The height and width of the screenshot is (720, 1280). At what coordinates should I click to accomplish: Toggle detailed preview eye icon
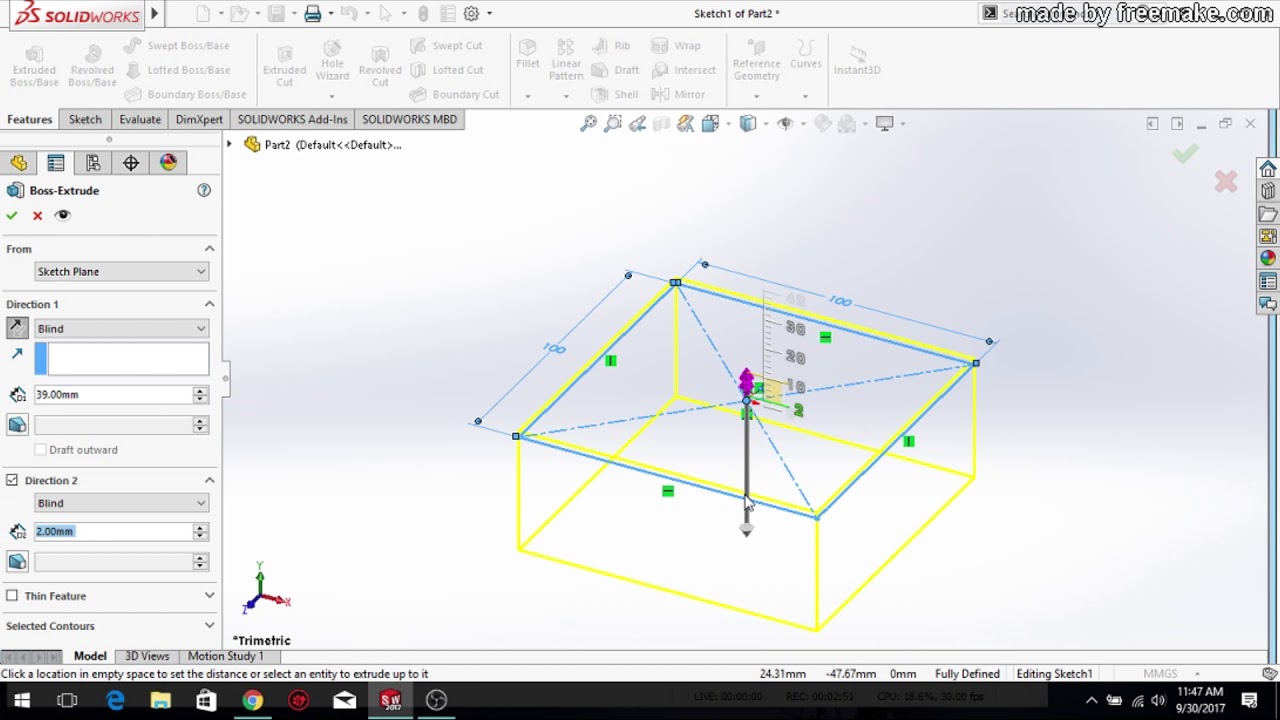[63, 215]
